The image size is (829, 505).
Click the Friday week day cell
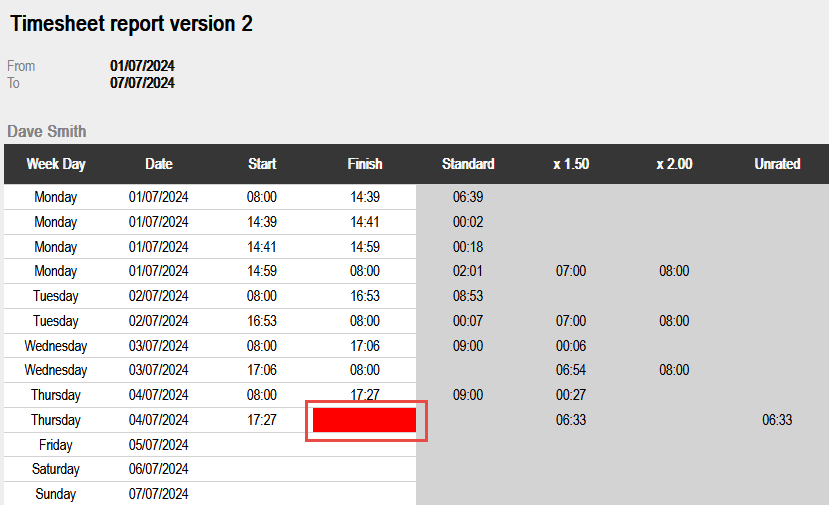click(x=56, y=445)
